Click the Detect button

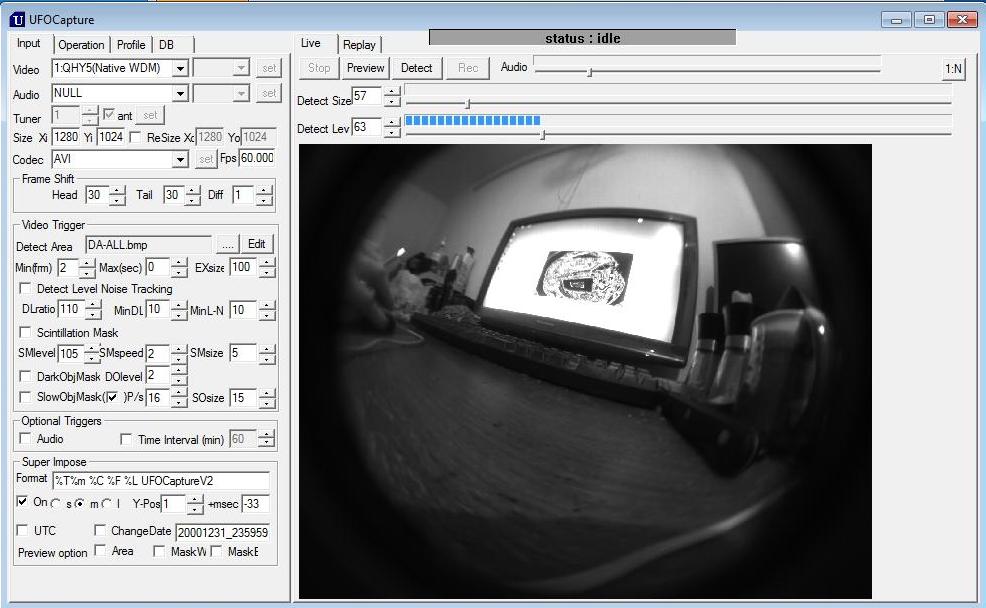[416, 68]
